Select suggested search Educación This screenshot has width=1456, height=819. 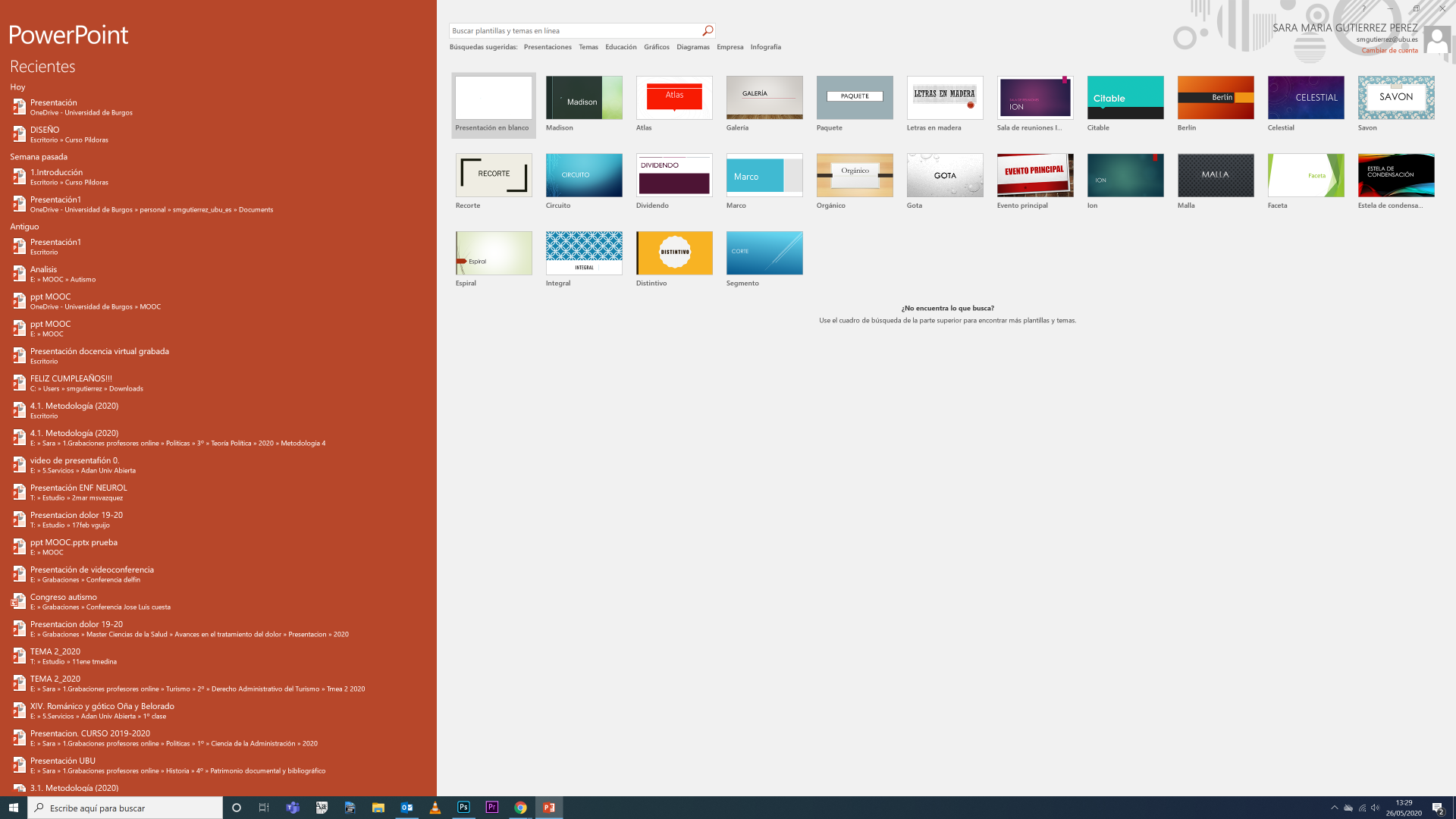pyautogui.click(x=621, y=47)
